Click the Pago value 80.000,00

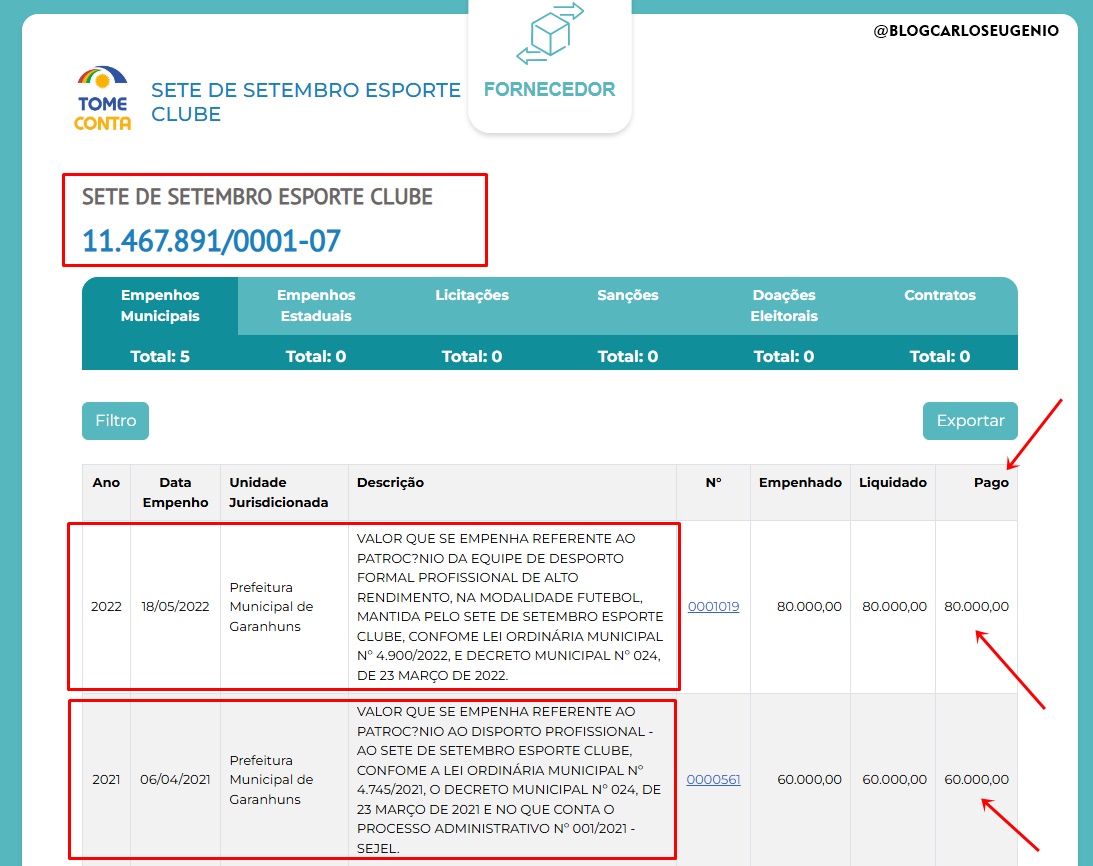(976, 607)
